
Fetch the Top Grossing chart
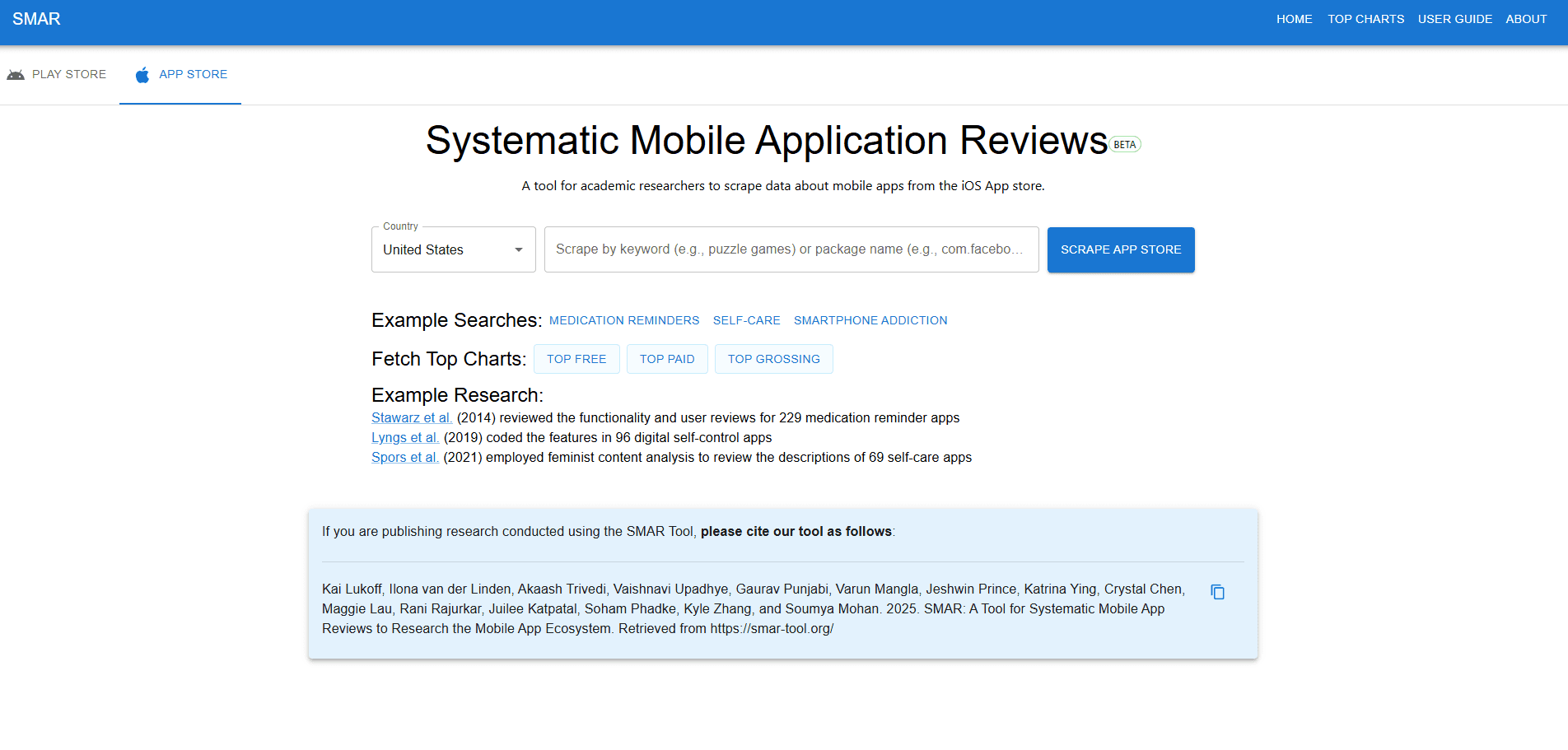(x=773, y=359)
